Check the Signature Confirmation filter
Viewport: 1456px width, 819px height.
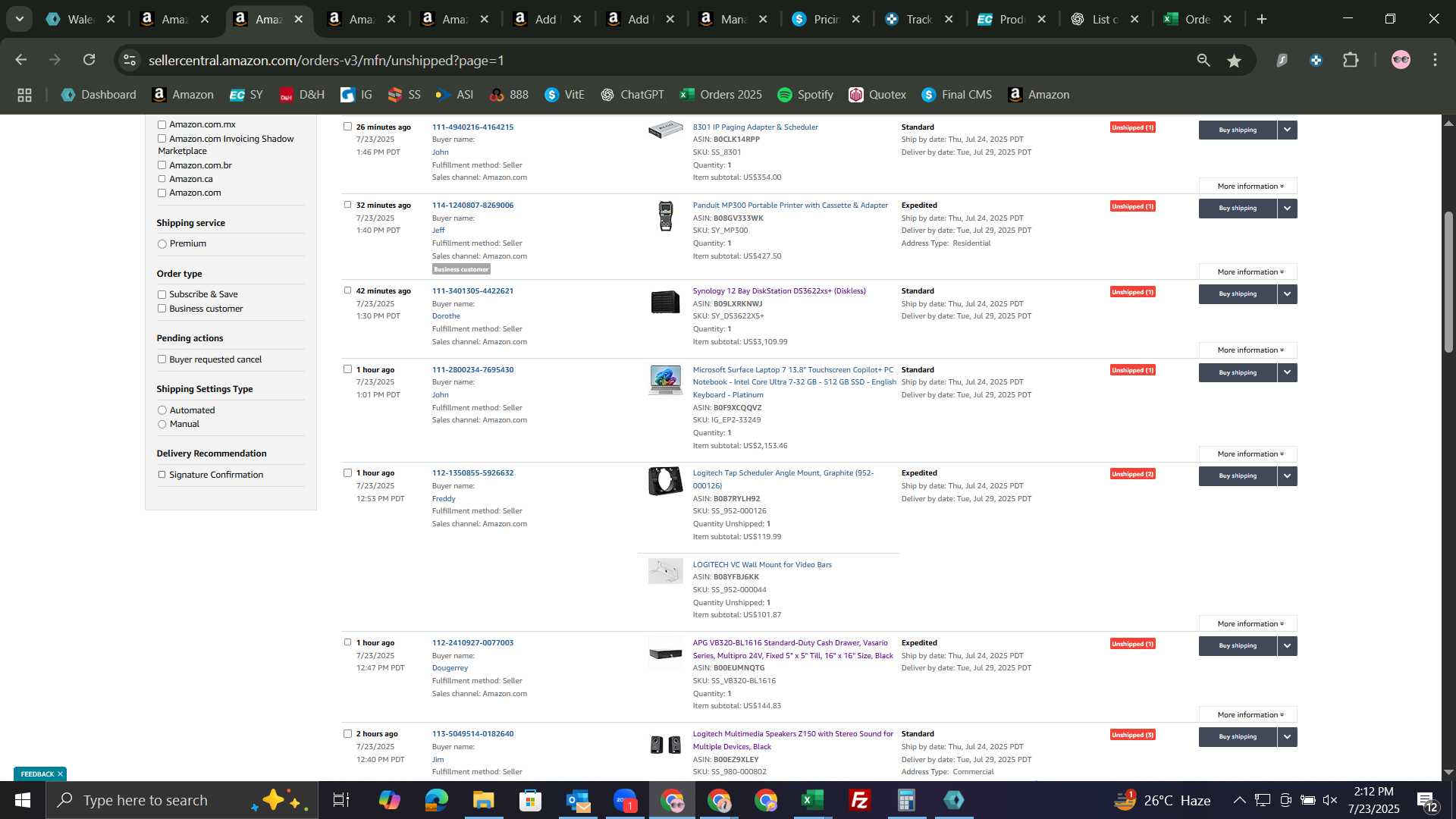pyautogui.click(x=162, y=475)
